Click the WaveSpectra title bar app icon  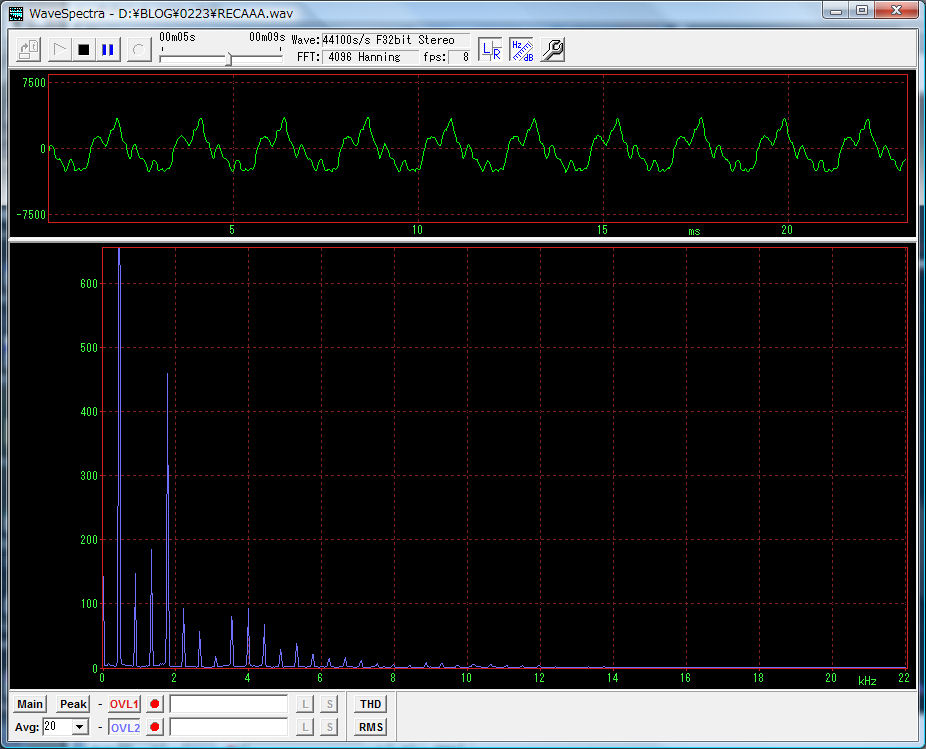point(16,13)
